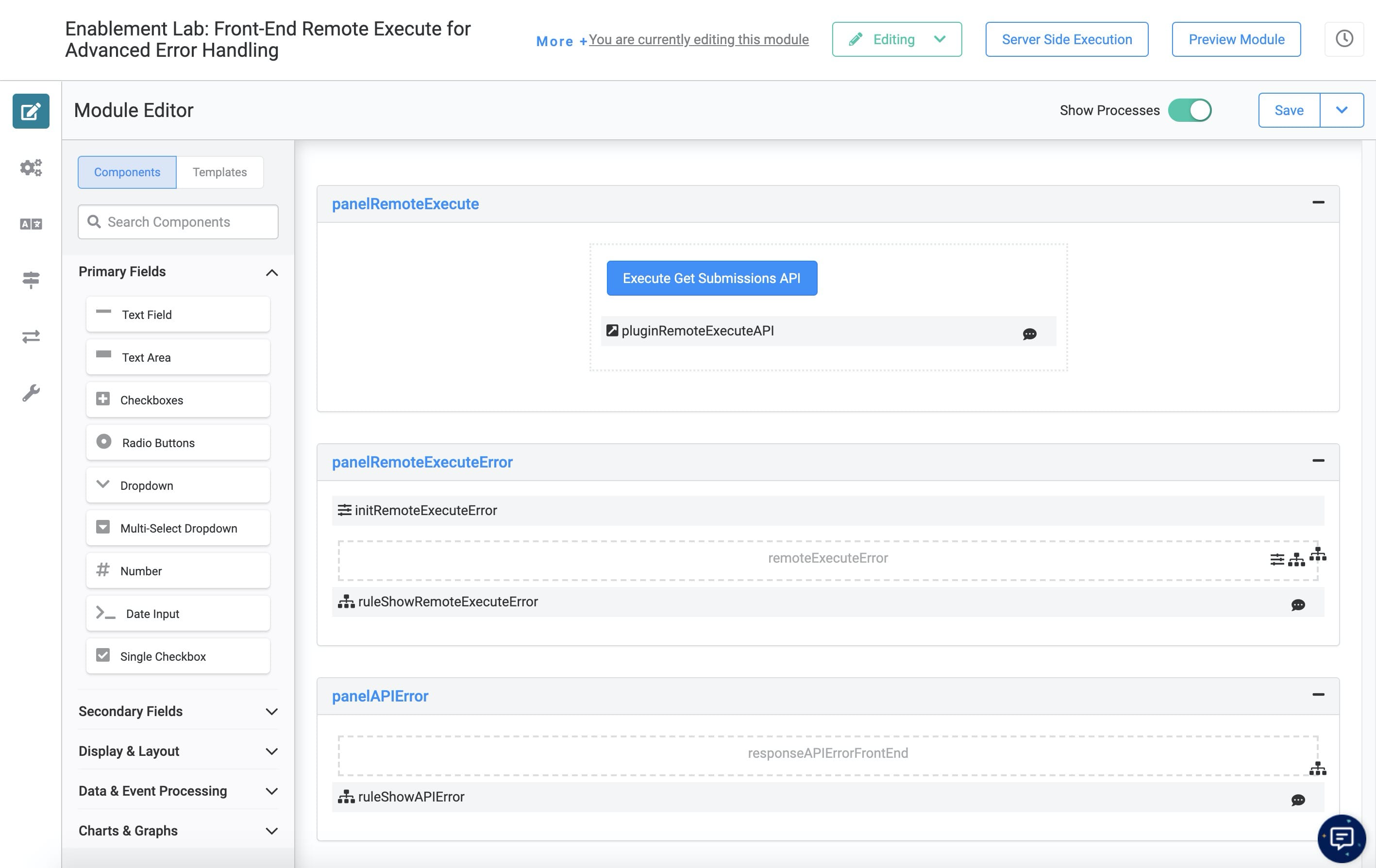
Task: Click the Search Components input field
Action: (x=178, y=222)
